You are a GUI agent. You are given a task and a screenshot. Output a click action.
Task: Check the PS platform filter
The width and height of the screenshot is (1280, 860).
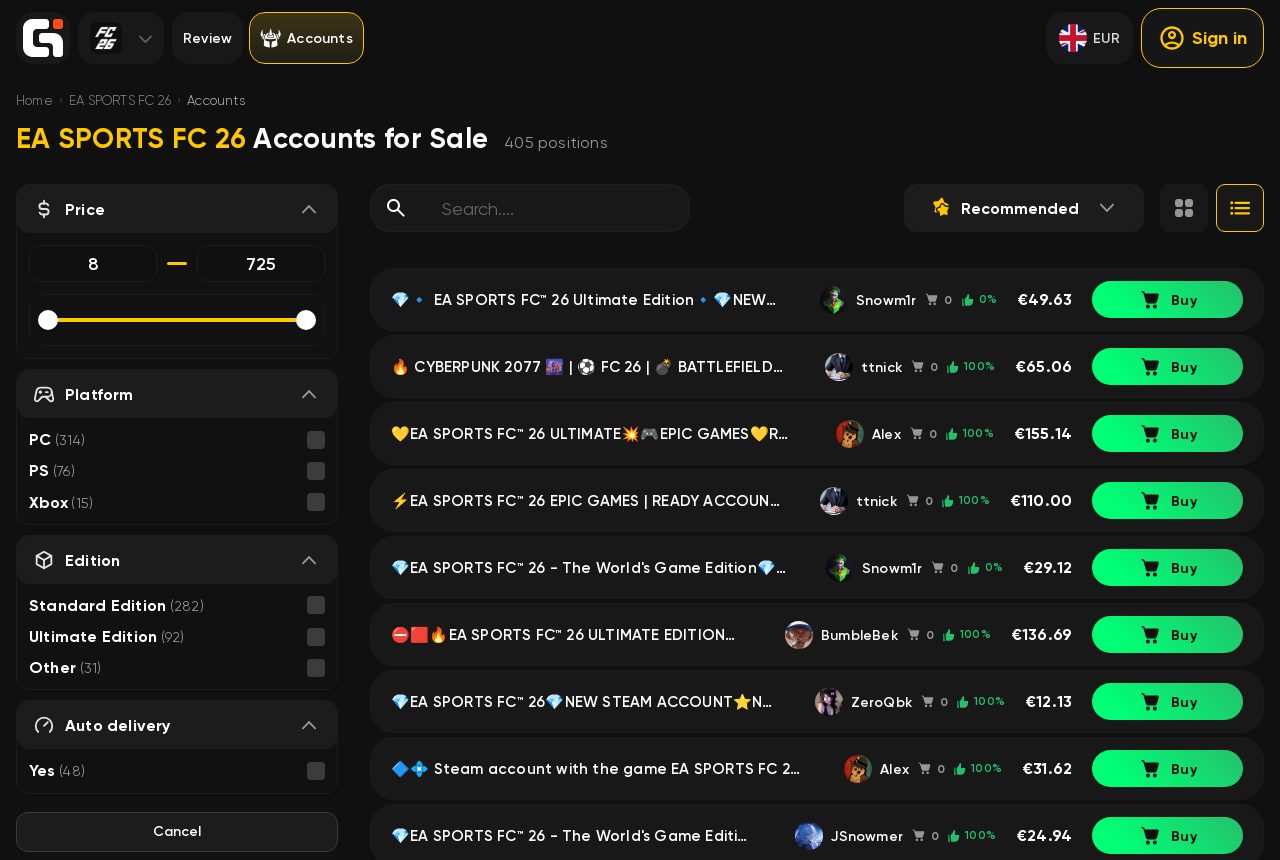click(316, 471)
